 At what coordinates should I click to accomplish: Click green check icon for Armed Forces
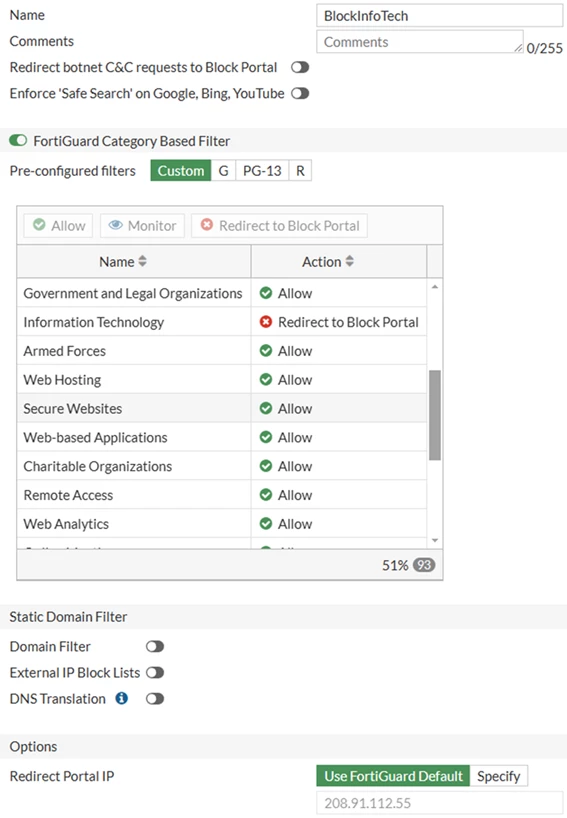tap(266, 351)
